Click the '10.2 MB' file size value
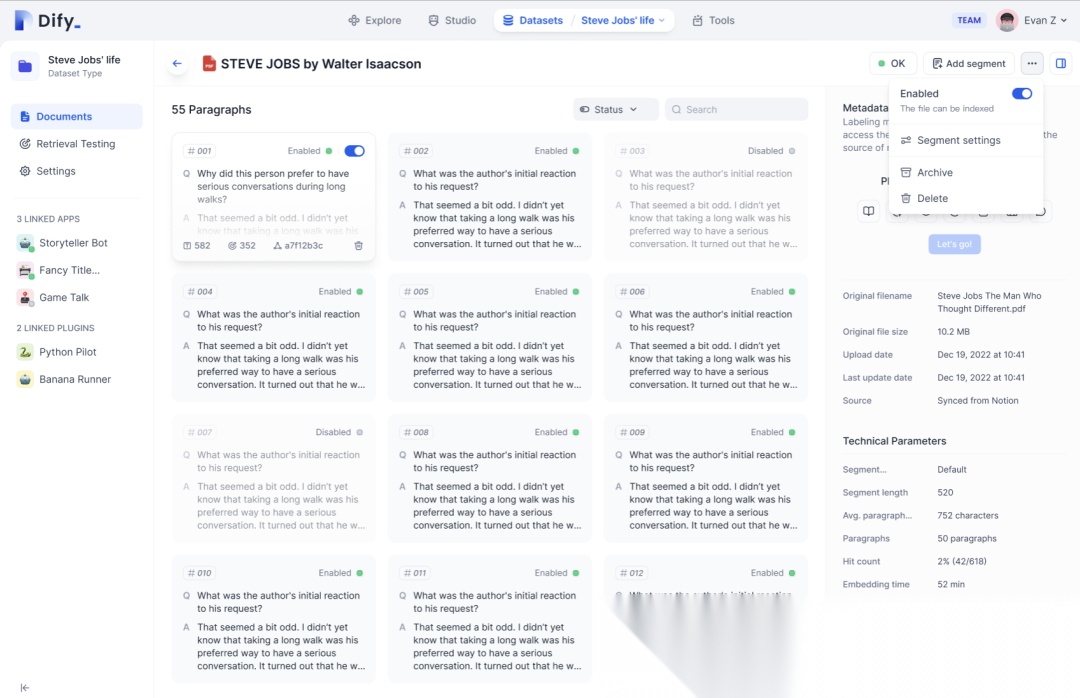This screenshot has height=698, width=1080. point(953,331)
